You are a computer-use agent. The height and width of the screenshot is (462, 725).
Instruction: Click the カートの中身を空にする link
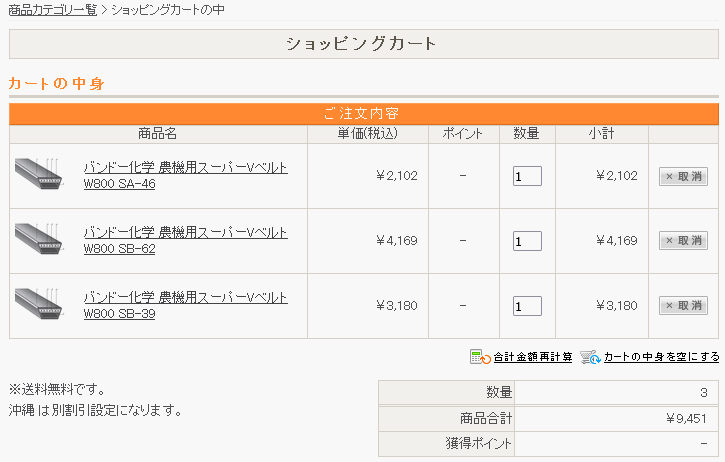[661, 357]
